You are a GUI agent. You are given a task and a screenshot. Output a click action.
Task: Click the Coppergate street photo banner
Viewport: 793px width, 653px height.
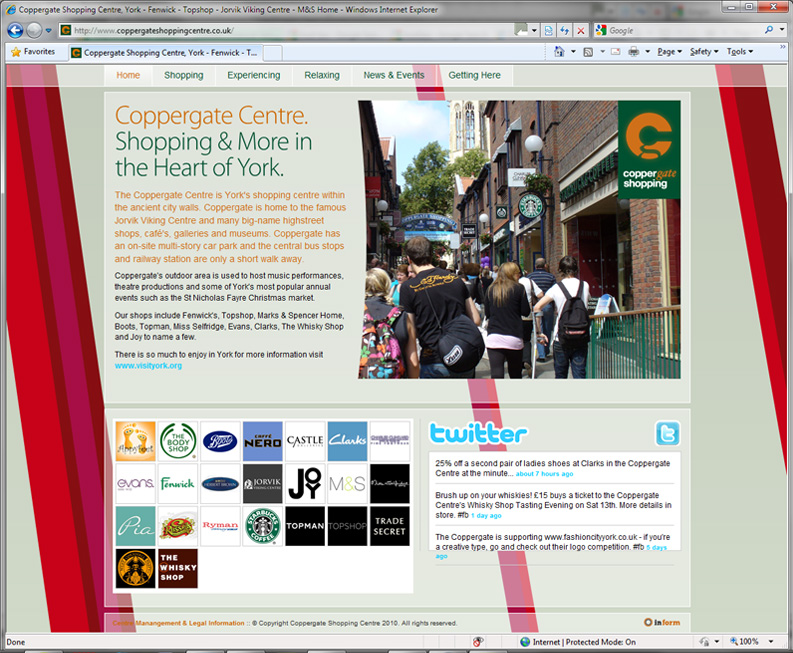click(519, 239)
